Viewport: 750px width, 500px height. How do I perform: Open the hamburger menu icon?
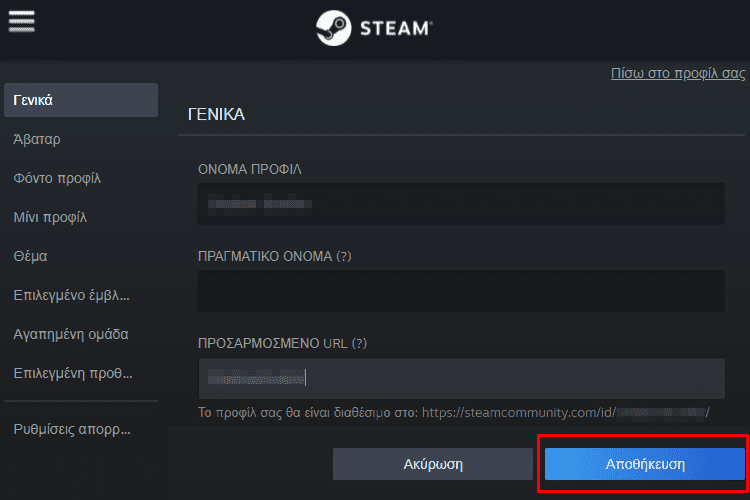[22, 21]
